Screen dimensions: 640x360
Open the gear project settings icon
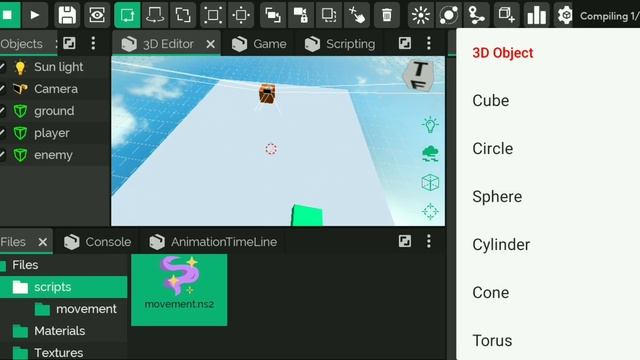[565, 15]
